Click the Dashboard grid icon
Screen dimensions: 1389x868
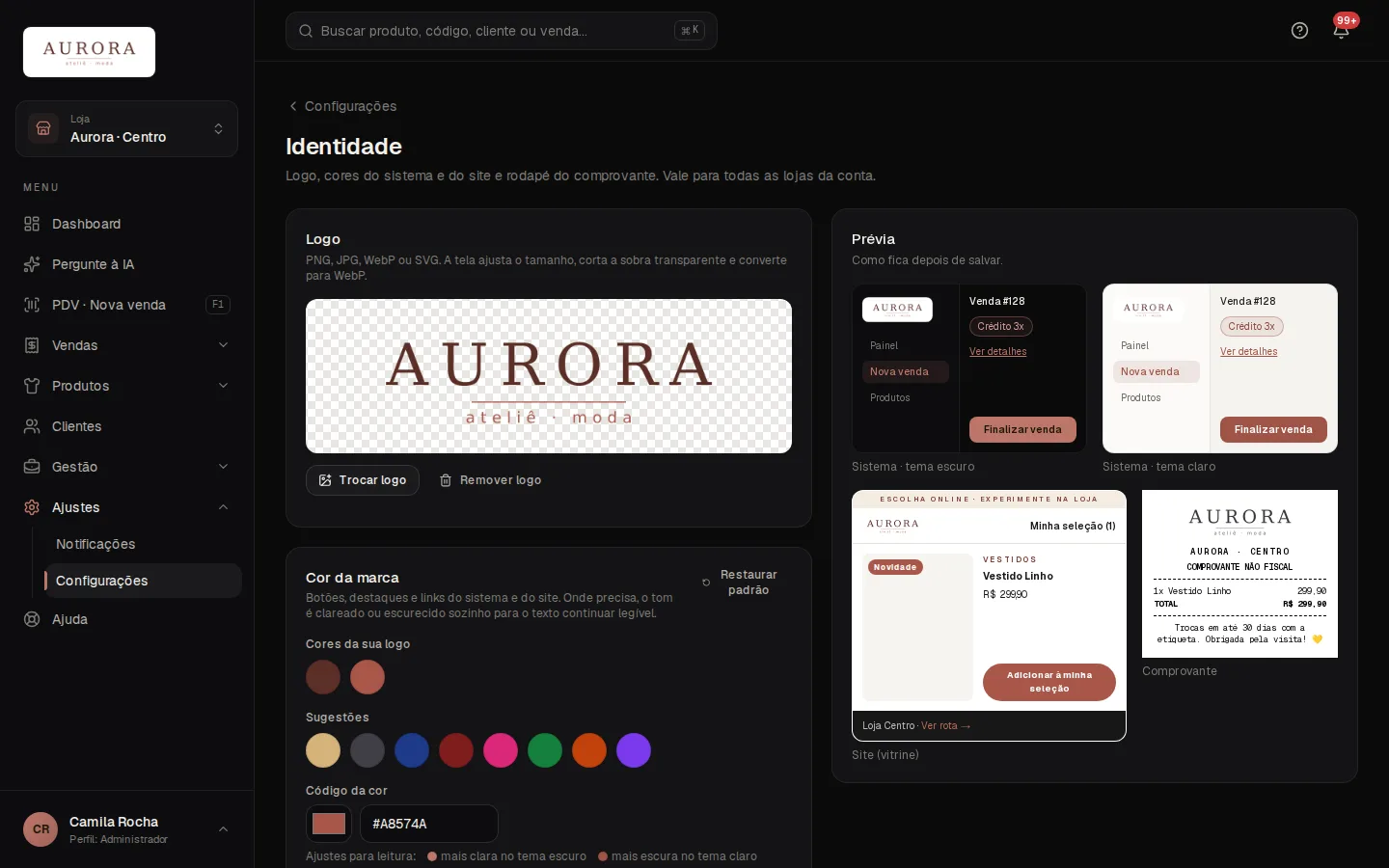coord(32,224)
